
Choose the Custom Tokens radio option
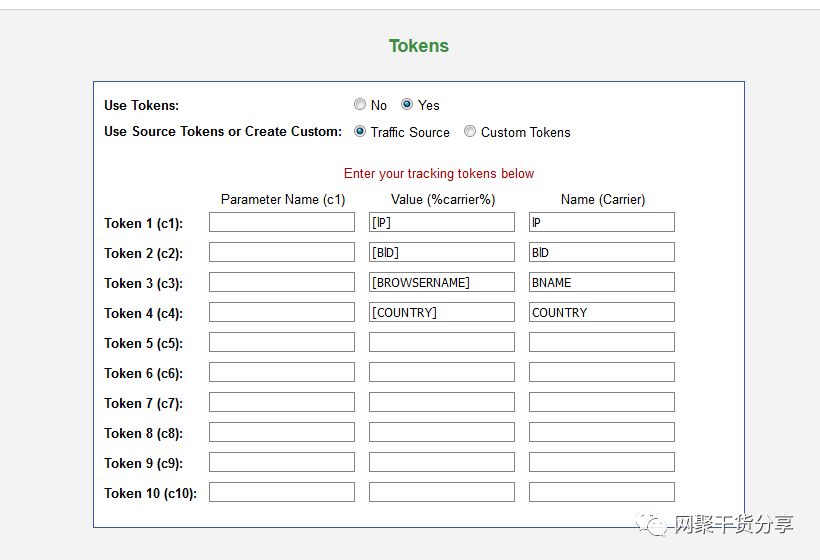point(470,131)
